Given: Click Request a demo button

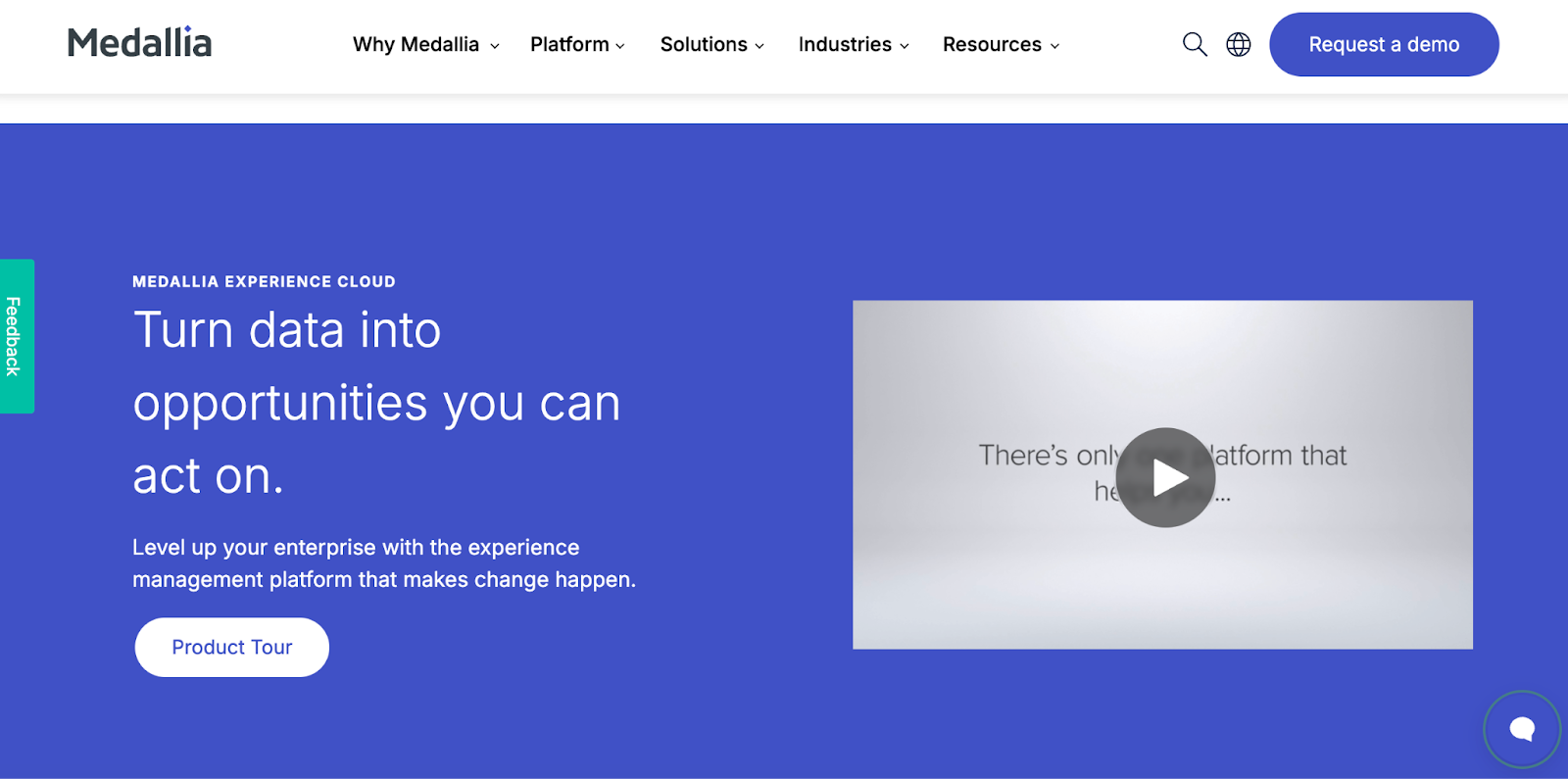Looking at the screenshot, I should click(x=1384, y=44).
